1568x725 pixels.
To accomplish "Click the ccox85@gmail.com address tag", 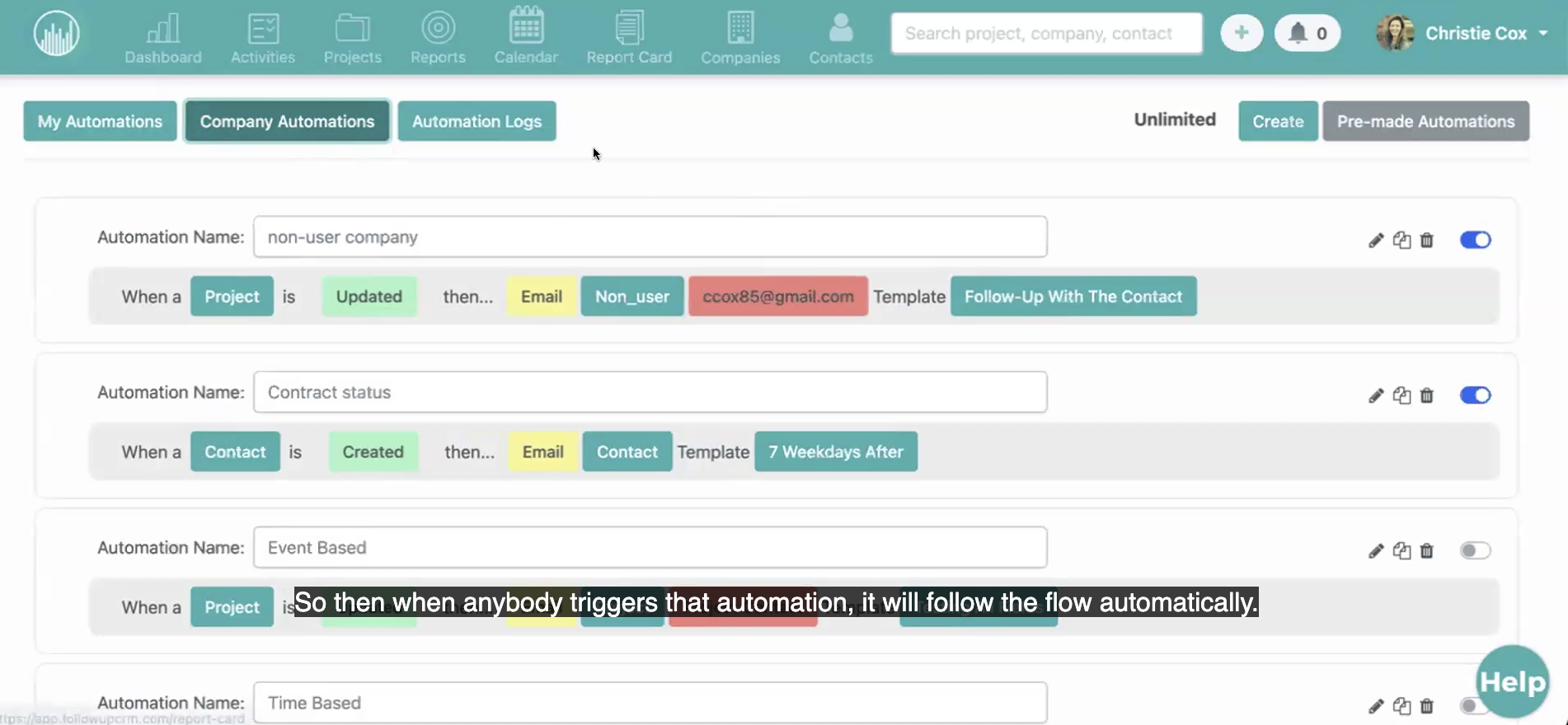I will (778, 297).
